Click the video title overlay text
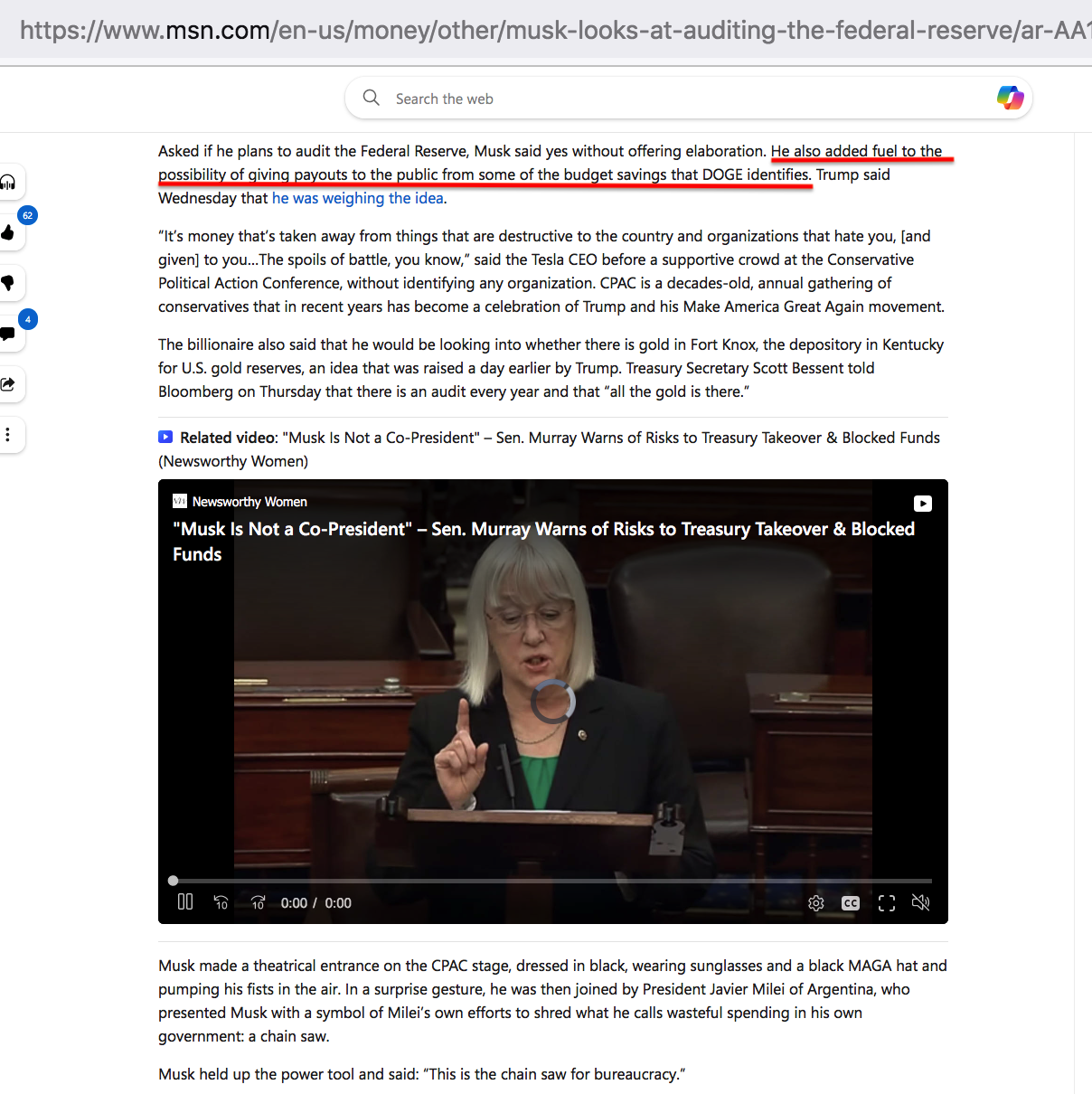Viewport: 1092px width, 1094px height. coord(543,542)
